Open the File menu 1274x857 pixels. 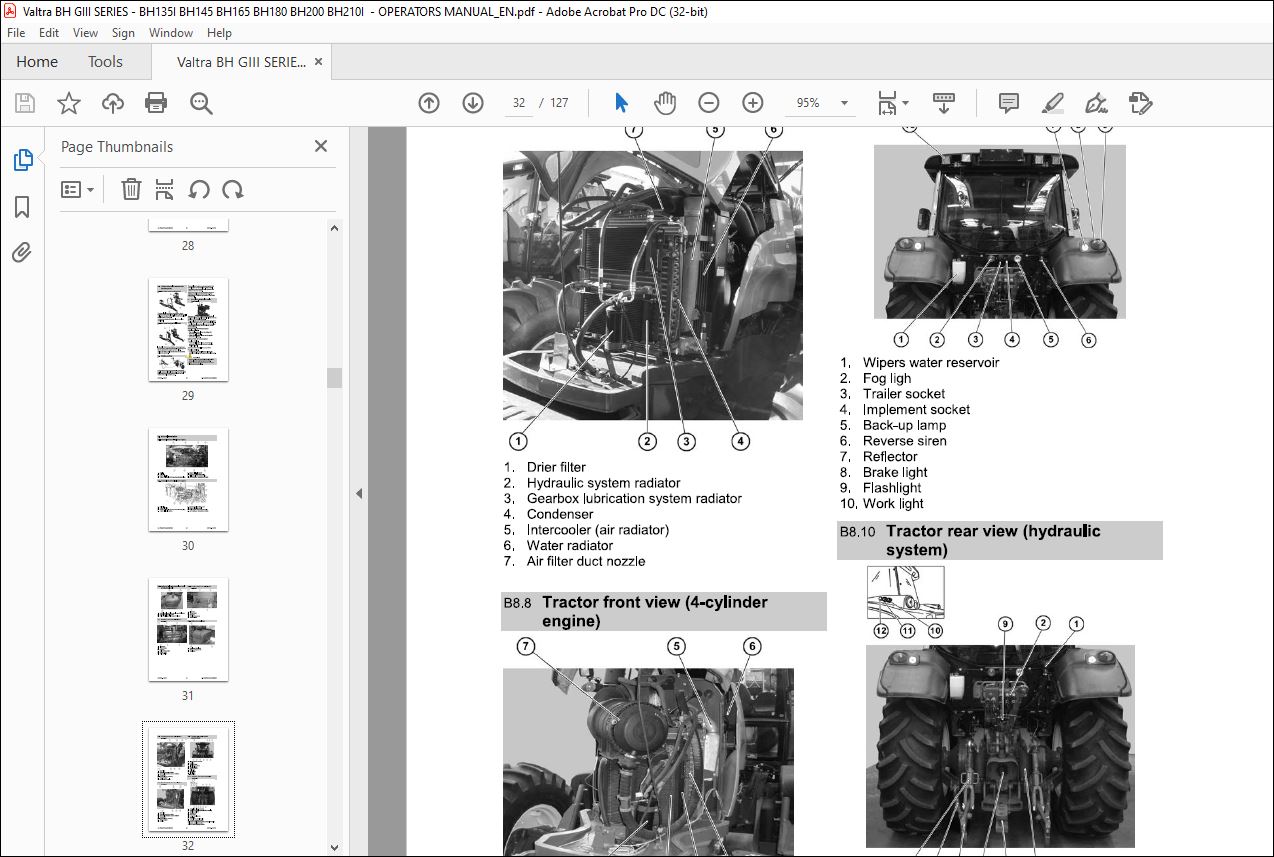coord(16,33)
